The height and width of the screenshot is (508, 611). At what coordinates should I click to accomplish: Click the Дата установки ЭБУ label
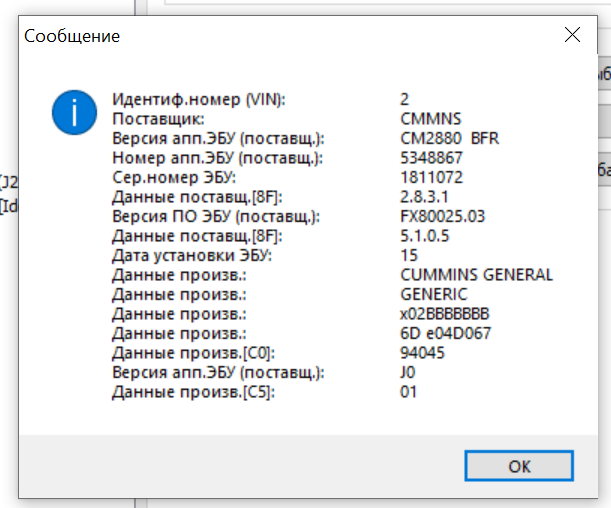[191, 255]
